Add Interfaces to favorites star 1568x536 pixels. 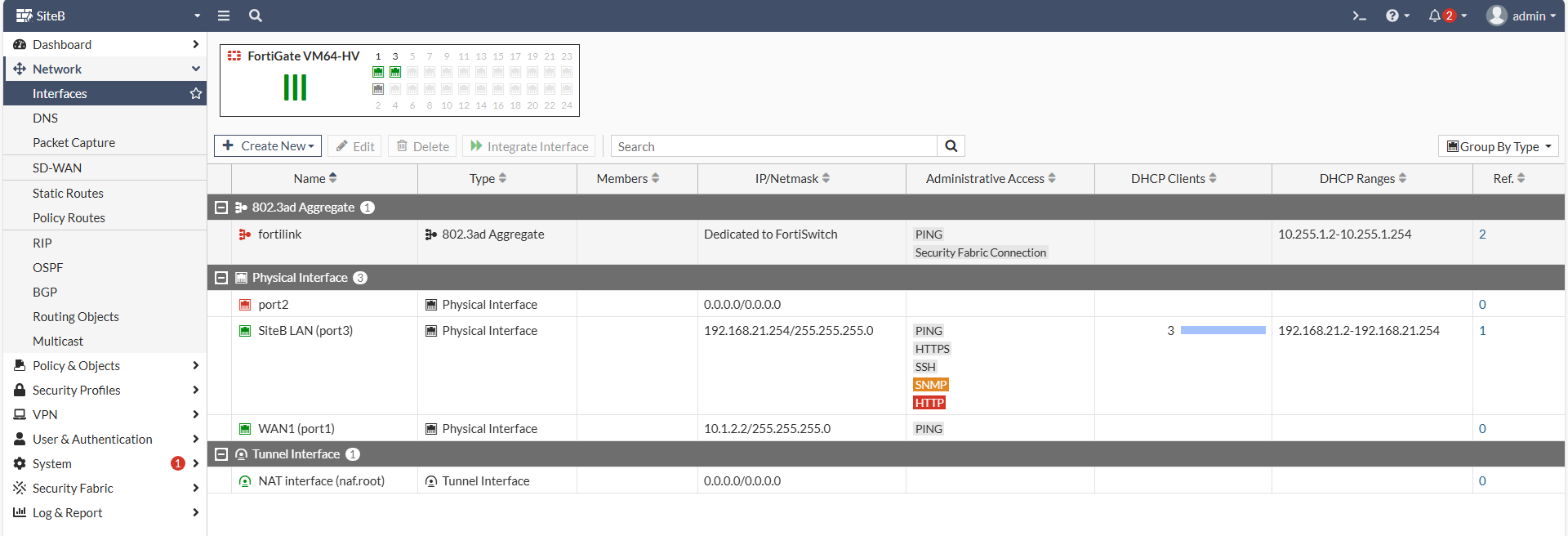pos(196,93)
